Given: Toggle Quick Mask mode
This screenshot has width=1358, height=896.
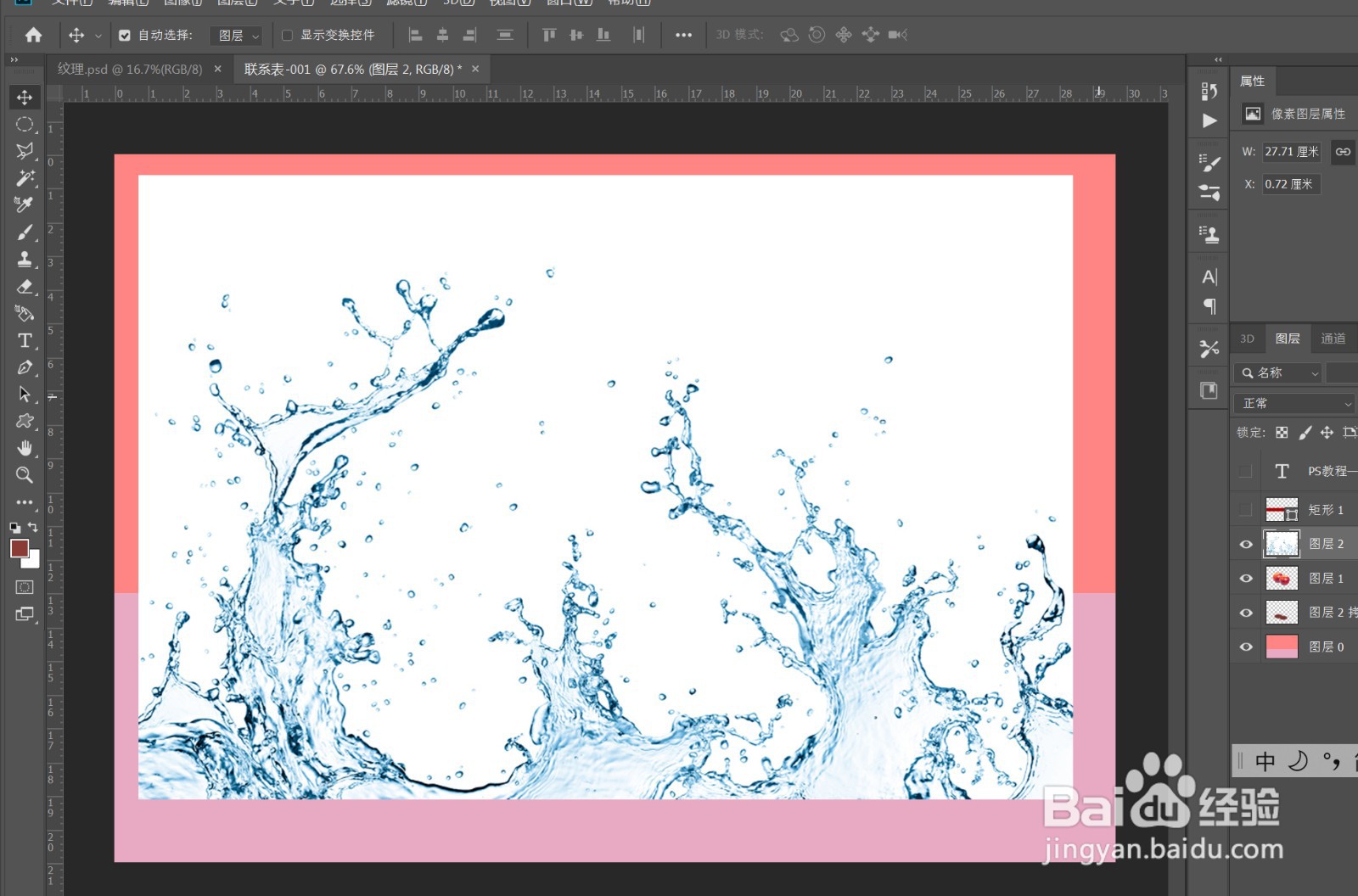Looking at the screenshot, I should [x=25, y=587].
